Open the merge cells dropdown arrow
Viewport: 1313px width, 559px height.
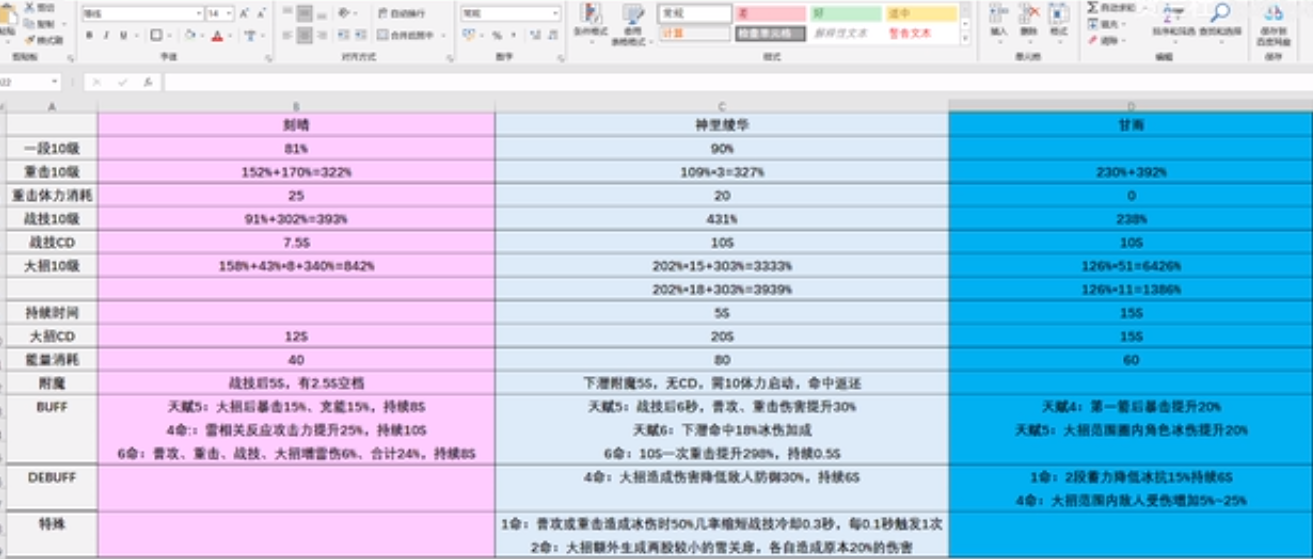coord(443,35)
